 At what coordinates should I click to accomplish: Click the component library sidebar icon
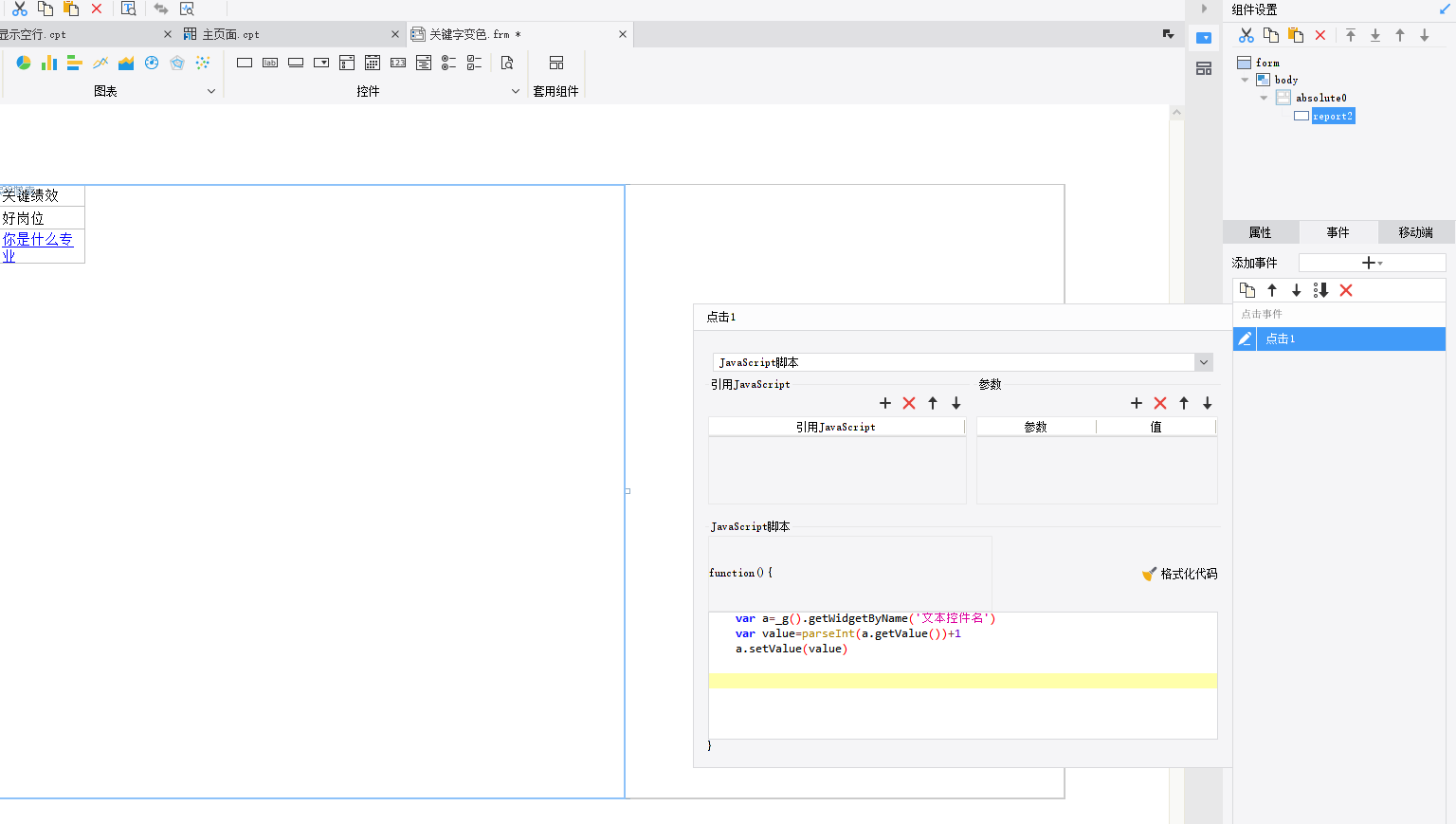point(1204,68)
